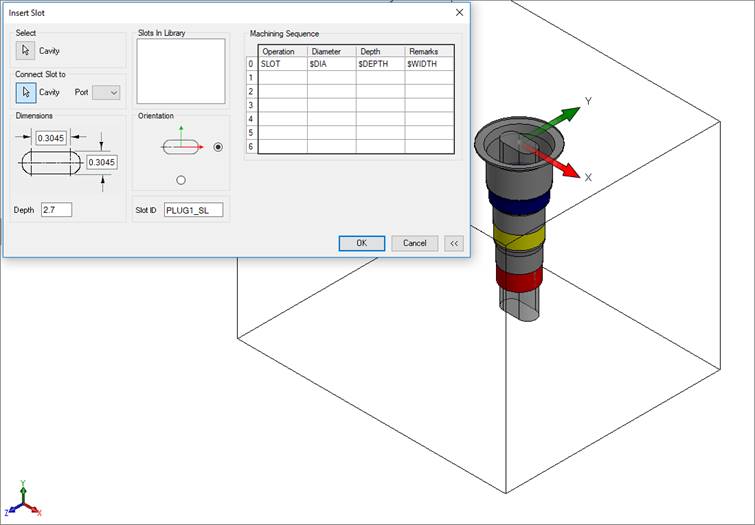Viewport: 755px width, 525px height.
Task: Click the red band on the cavity model
Action: pyautogui.click(x=519, y=279)
